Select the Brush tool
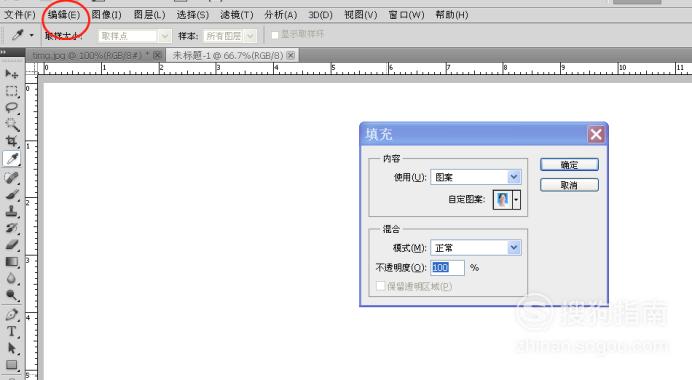Image resolution: width=692 pixels, height=380 pixels. coord(11,194)
